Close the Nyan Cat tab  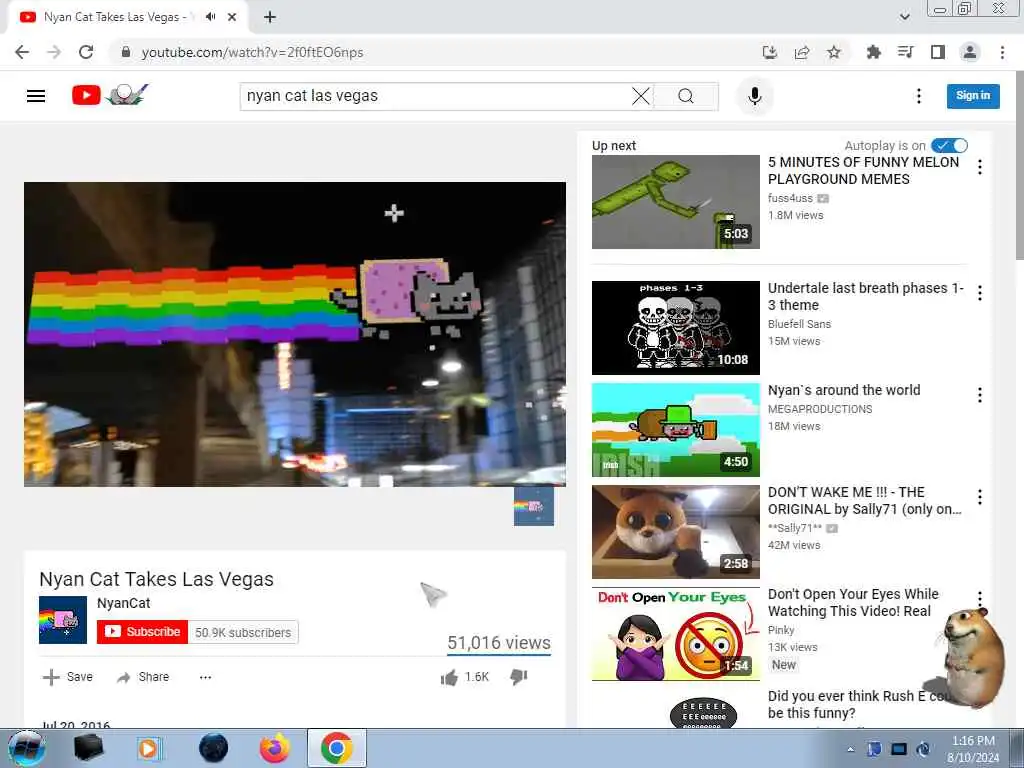(232, 17)
